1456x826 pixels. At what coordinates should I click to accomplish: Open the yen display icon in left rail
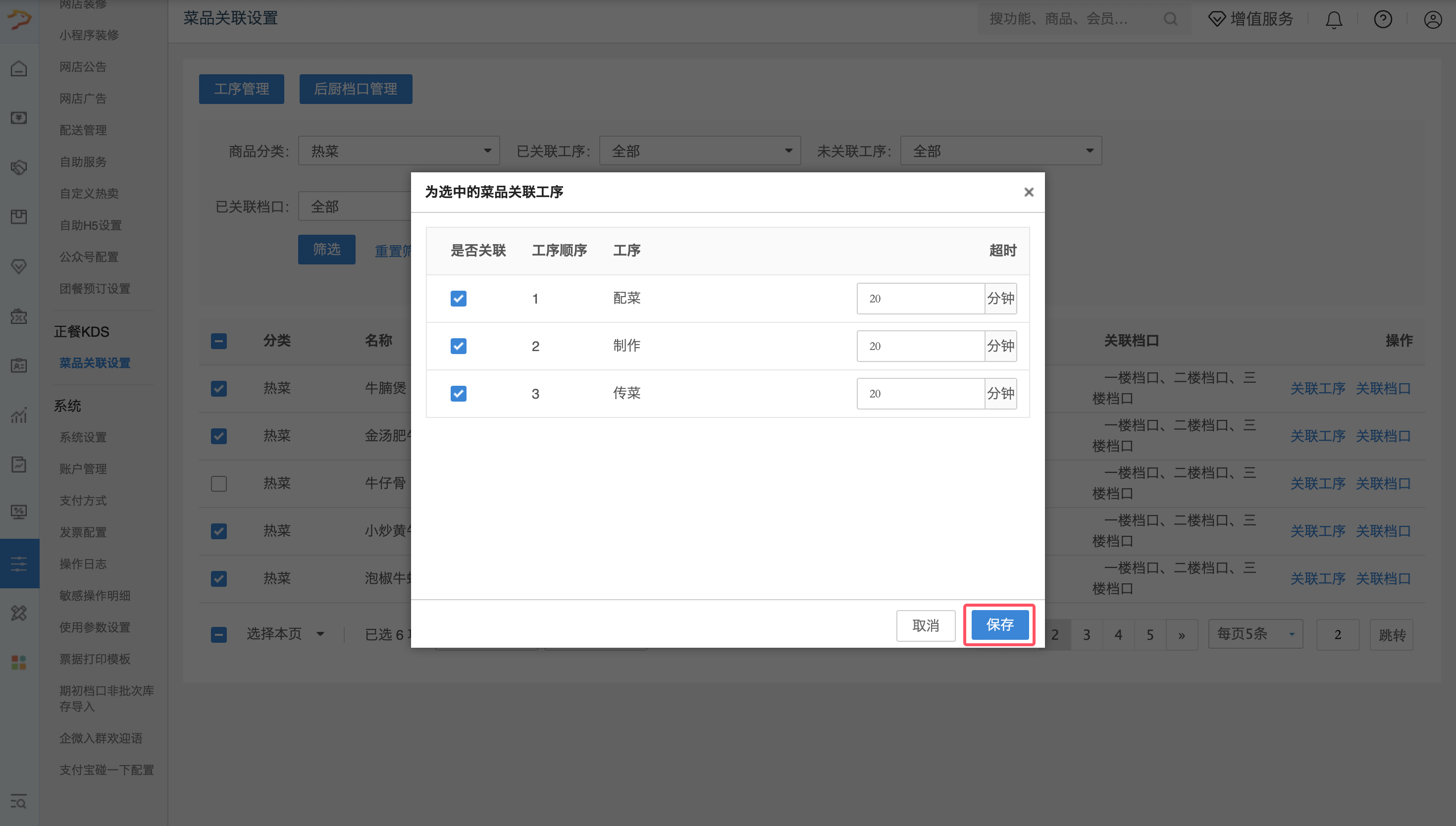19,118
